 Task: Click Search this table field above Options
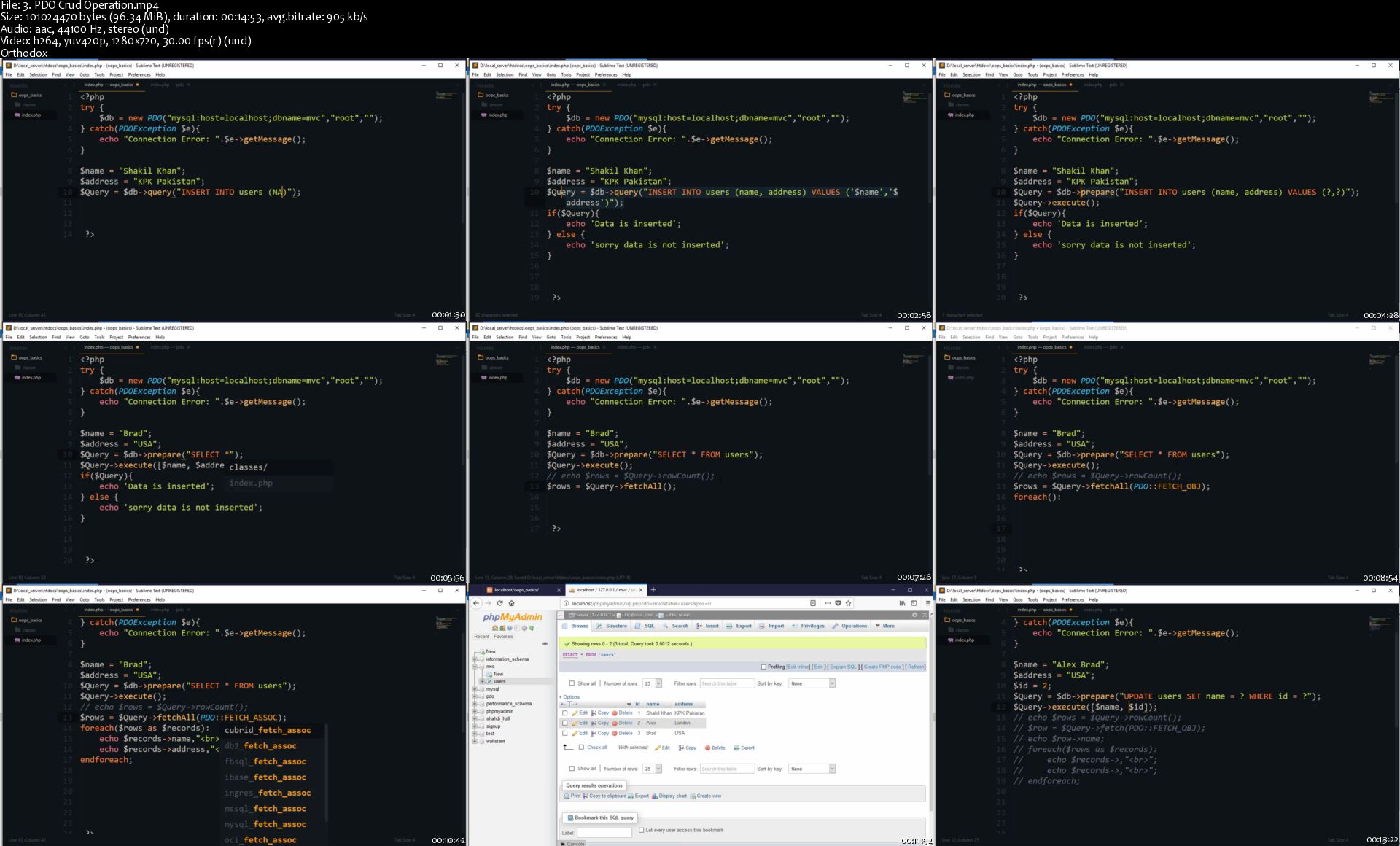(727, 683)
